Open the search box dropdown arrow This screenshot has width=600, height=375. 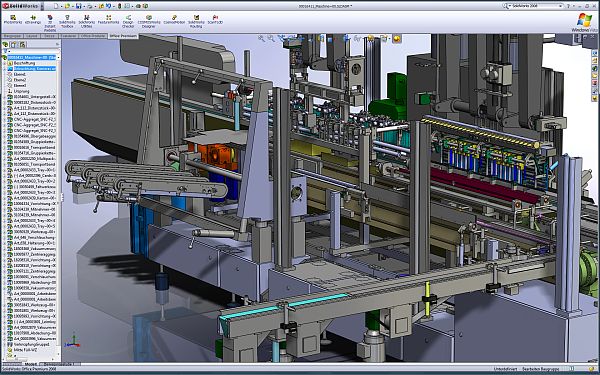tap(561, 6)
